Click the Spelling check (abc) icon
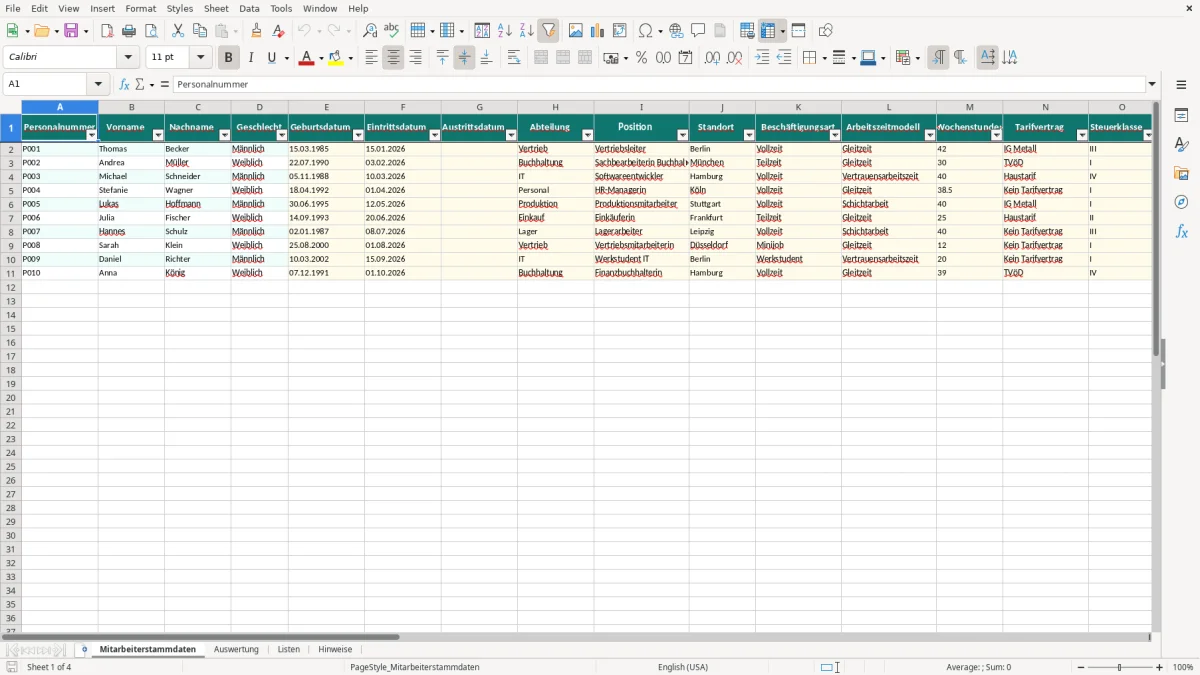1200x675 pixels. [x=392, y=31]
